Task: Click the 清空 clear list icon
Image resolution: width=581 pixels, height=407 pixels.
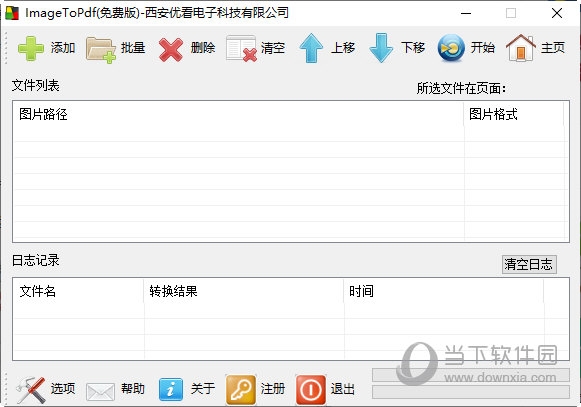Action: (x=241, y=48)
